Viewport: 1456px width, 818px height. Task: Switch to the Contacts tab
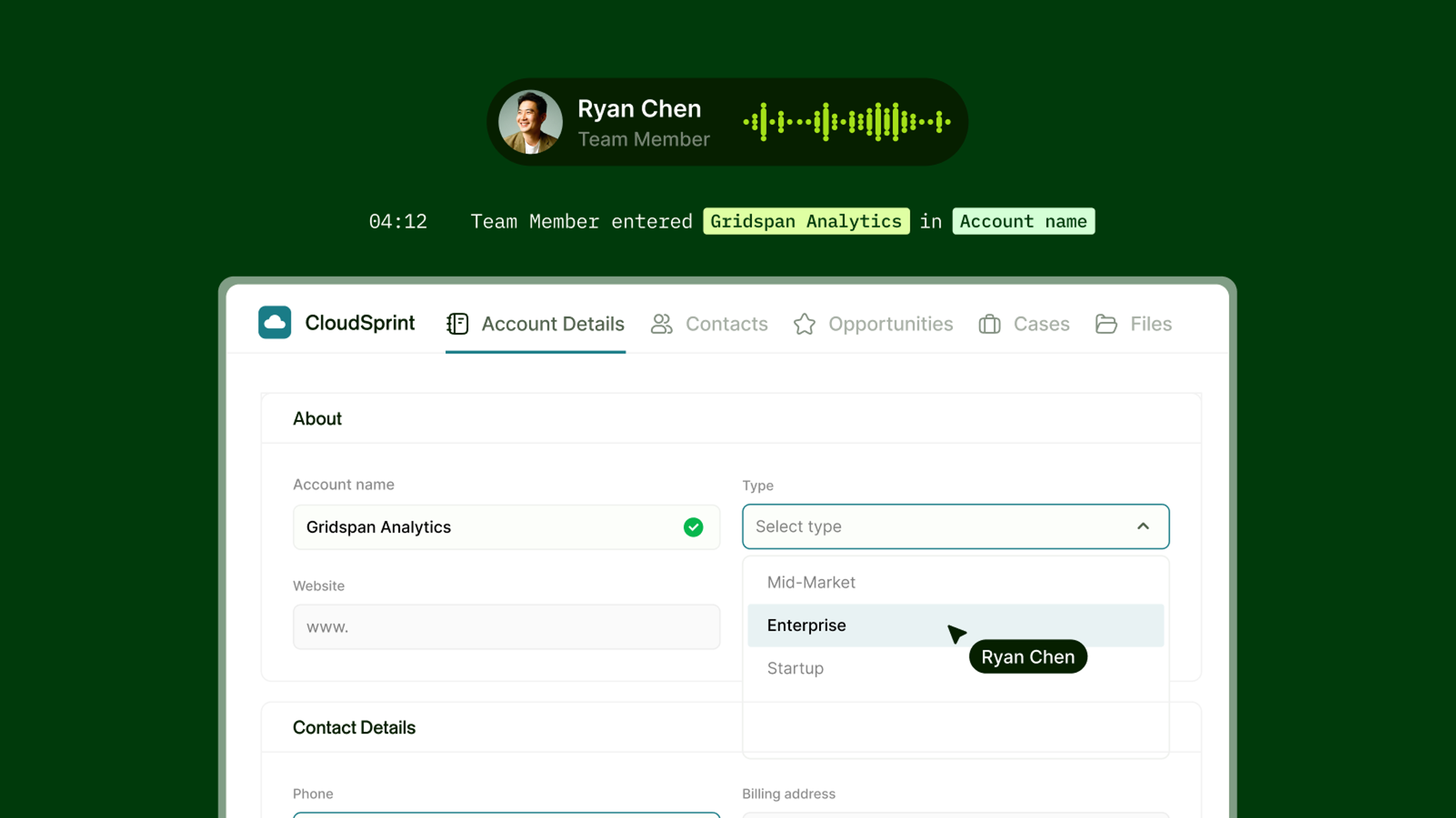[726, 324]
